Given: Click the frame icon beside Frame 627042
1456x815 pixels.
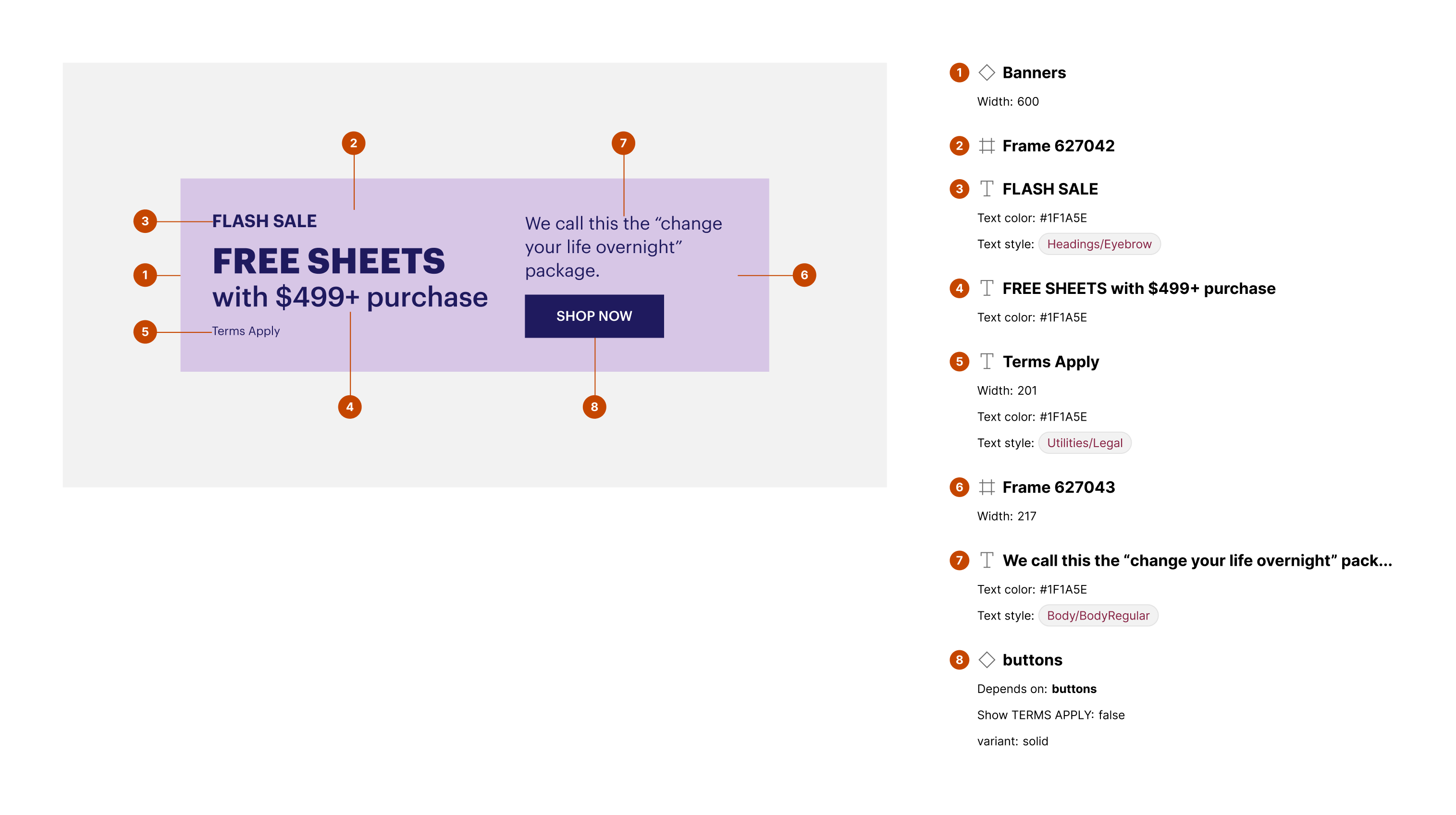Looking at the screenshot, I should click(987, 146).
